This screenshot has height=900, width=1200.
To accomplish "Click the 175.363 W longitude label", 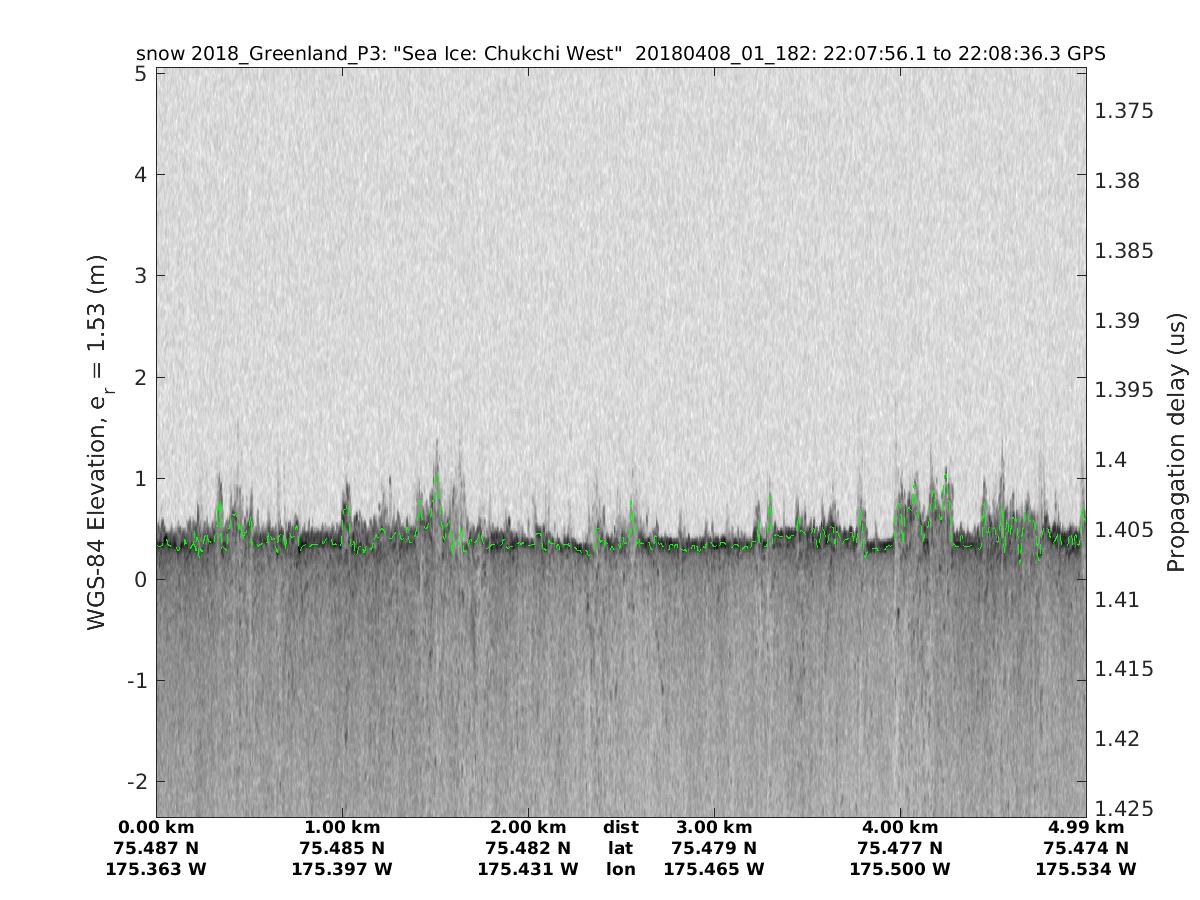I will [x=156, y=869].
